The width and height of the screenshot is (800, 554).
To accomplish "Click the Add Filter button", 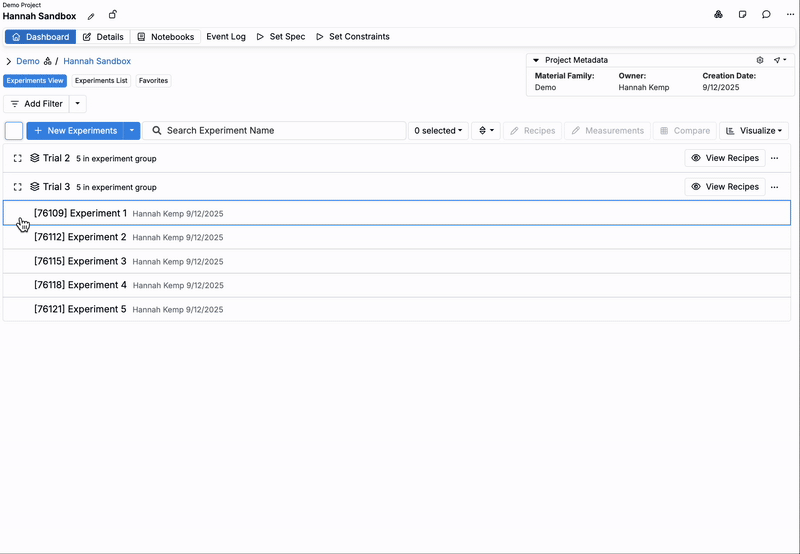I will tap(36, 104).
